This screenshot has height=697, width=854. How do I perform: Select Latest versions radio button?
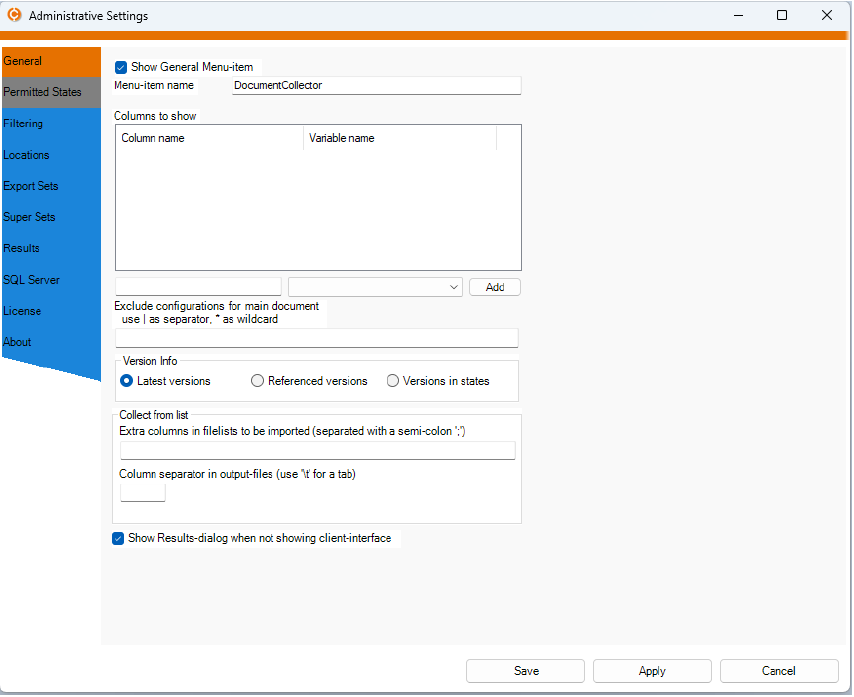click(x=127, y=381)
